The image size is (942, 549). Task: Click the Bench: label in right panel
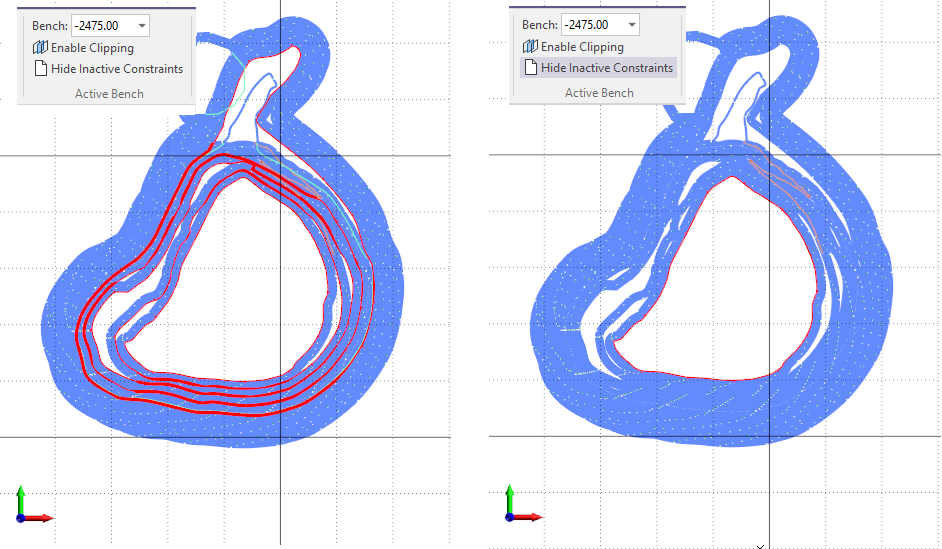(540, 25)
